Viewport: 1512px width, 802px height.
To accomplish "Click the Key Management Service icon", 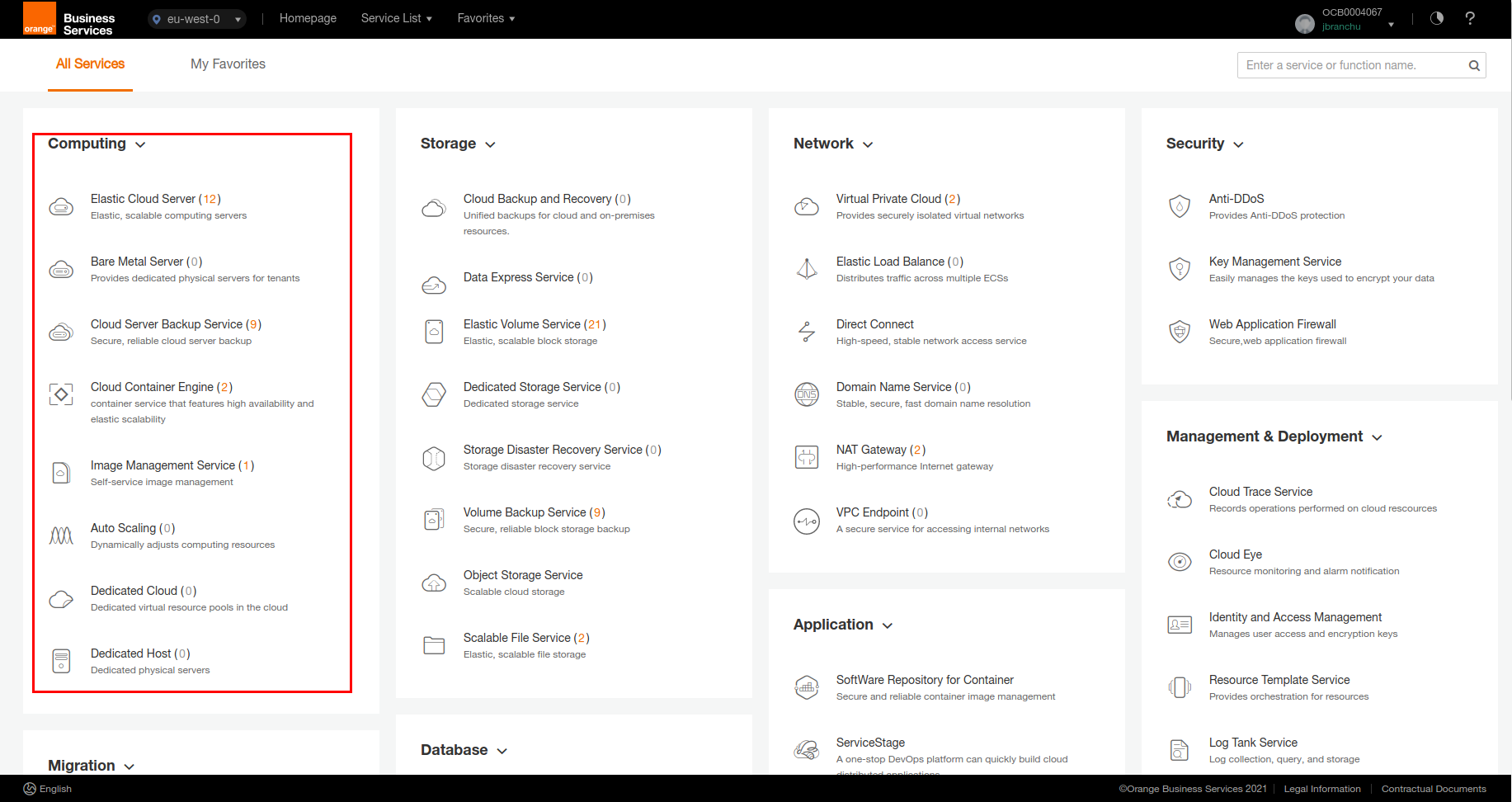I will 1180,269.
